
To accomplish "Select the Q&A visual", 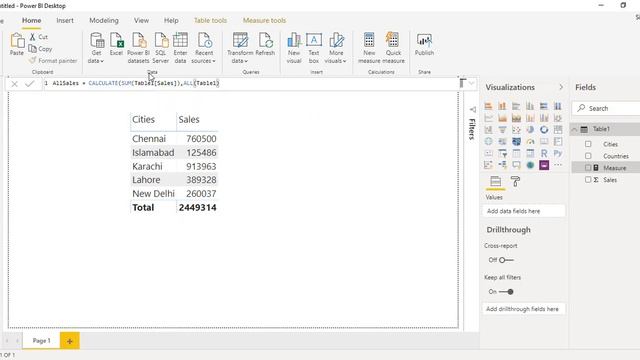I will [516, 165].
